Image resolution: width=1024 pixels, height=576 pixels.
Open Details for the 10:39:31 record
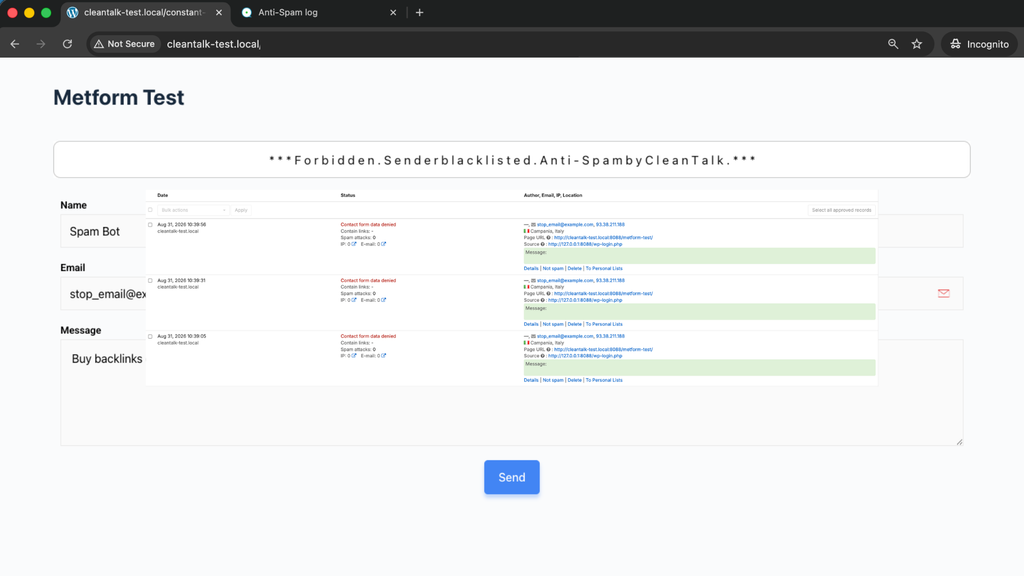[531, 324]
